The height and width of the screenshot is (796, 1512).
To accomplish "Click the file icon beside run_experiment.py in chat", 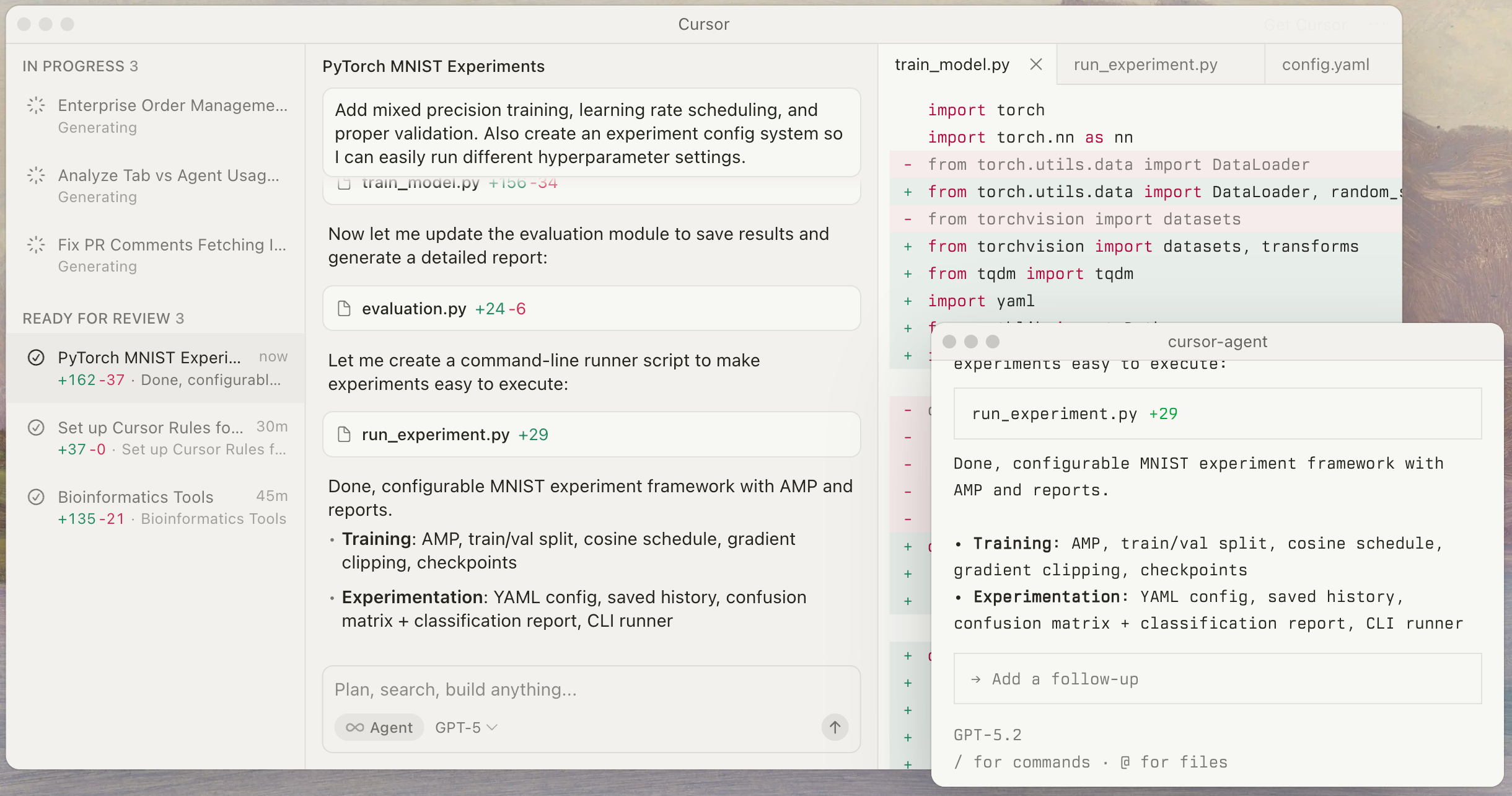I will click(x=344, y=435).
